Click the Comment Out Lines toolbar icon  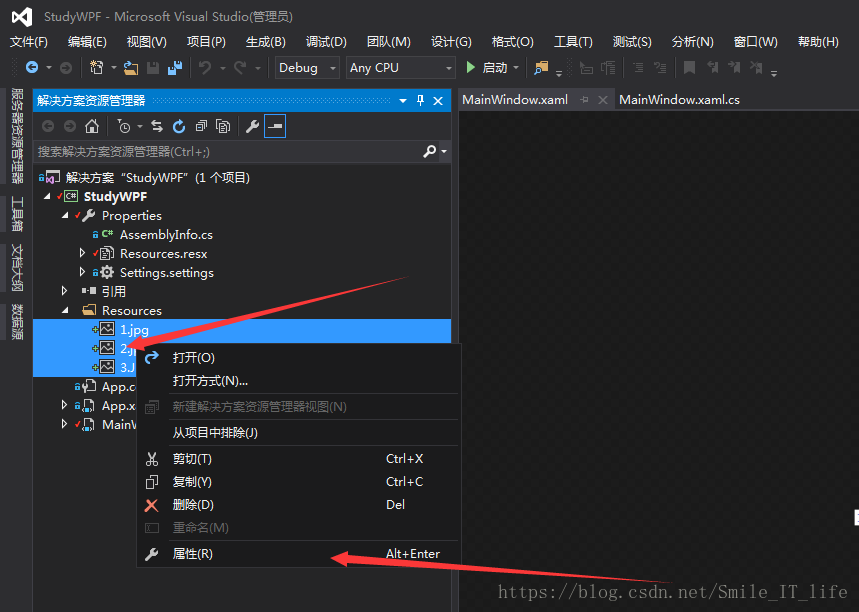[x=638, y=67]
